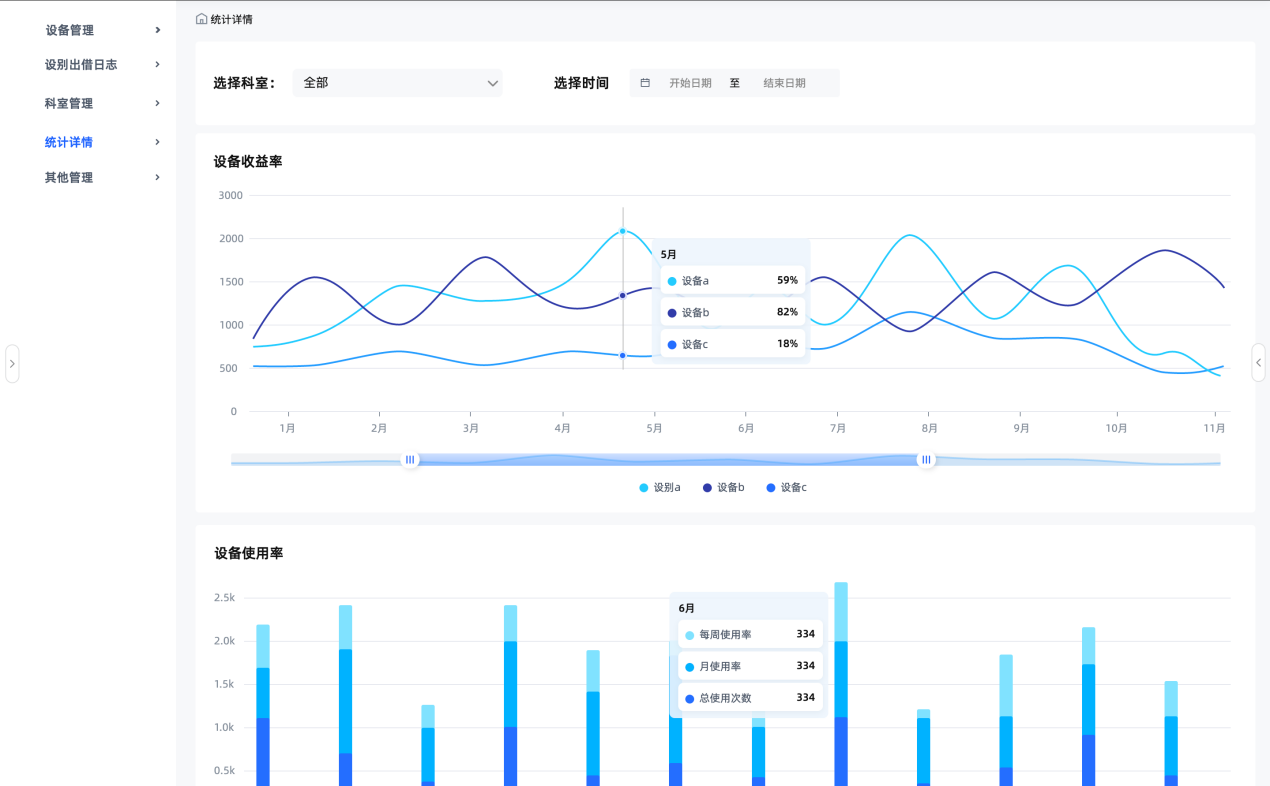Click the home icon in the breadcrumb

click(202, 19)
